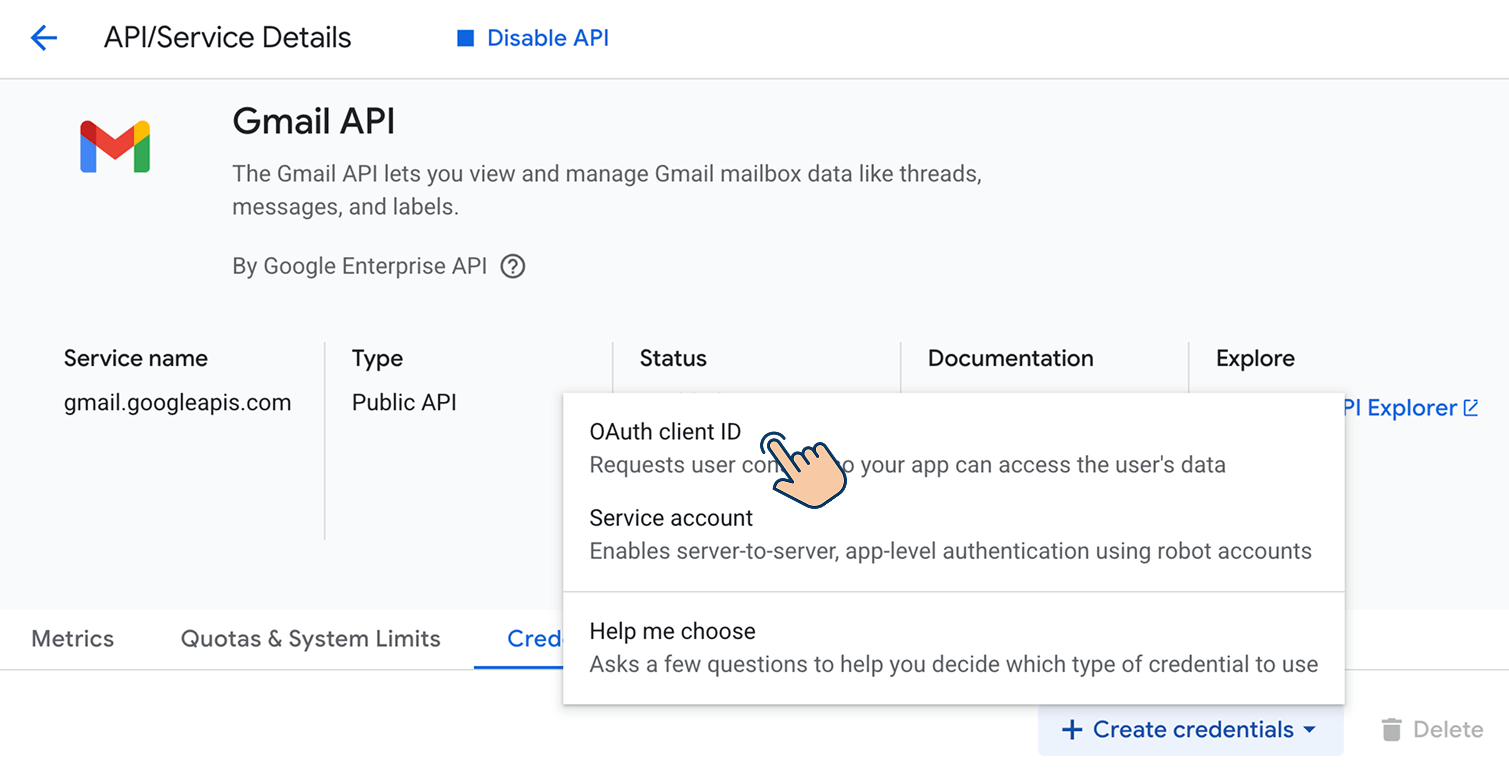The width and height of the screenshot is (1509, 770).
Task: Open the API Explorer link
Action: click(1411, 408)
